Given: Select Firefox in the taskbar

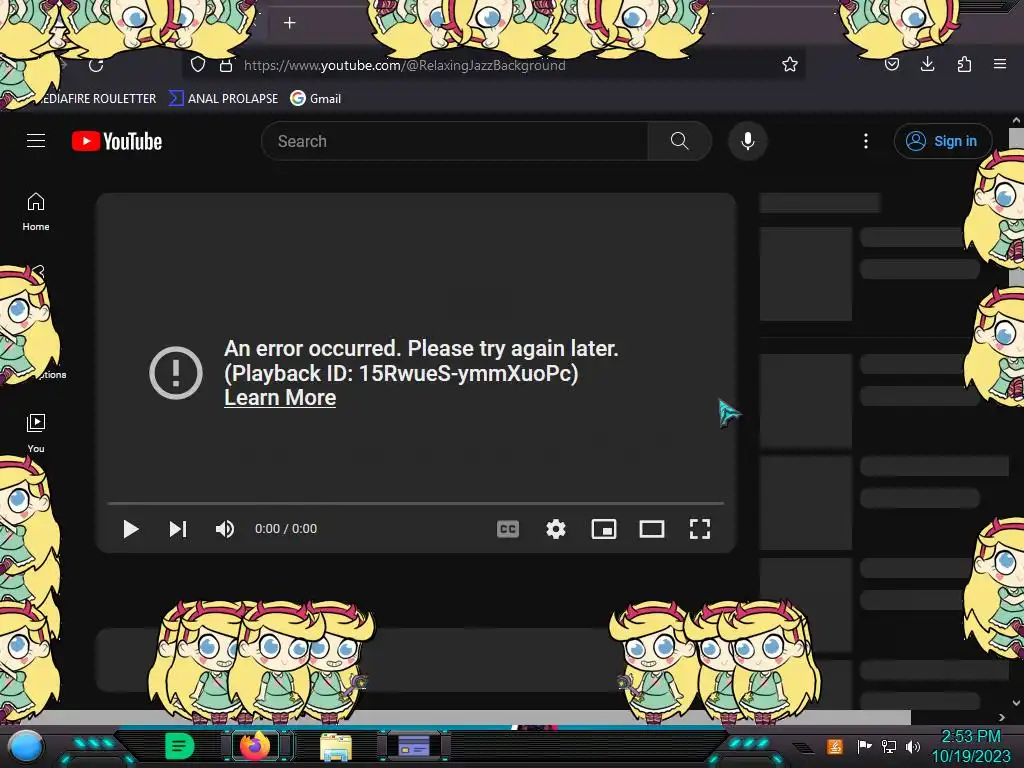Looking at the screenshot, I should tap(255, 746).
